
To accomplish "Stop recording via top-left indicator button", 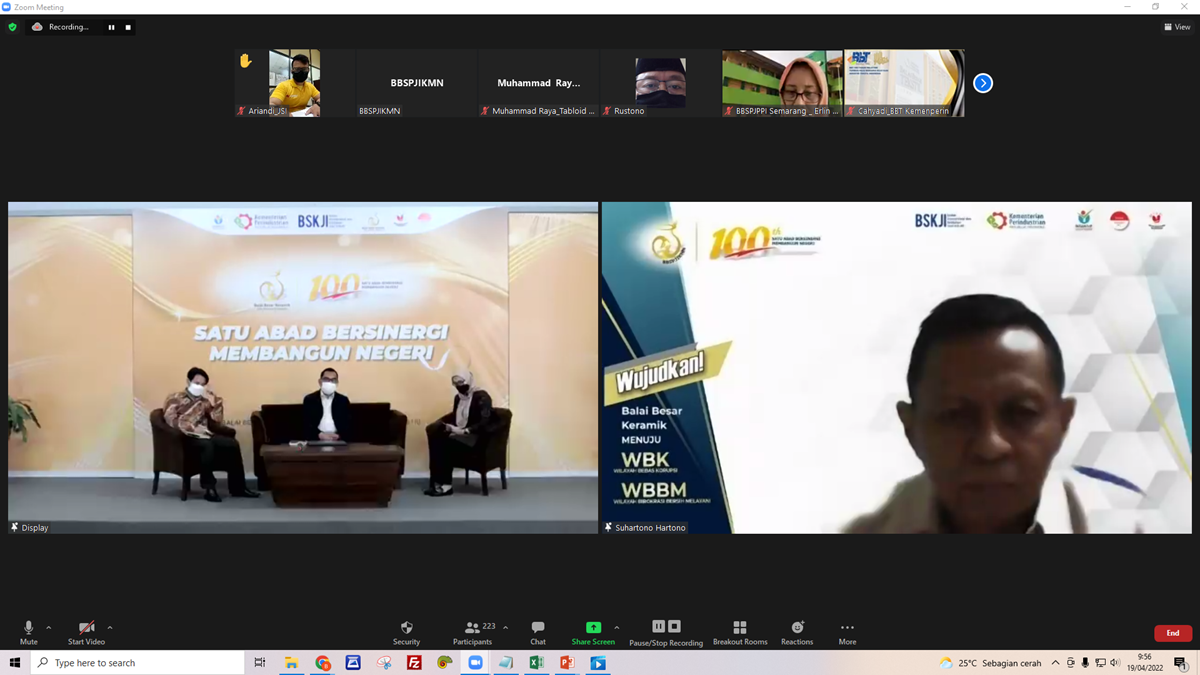I will pyautogui.click(x=128, y=27).
